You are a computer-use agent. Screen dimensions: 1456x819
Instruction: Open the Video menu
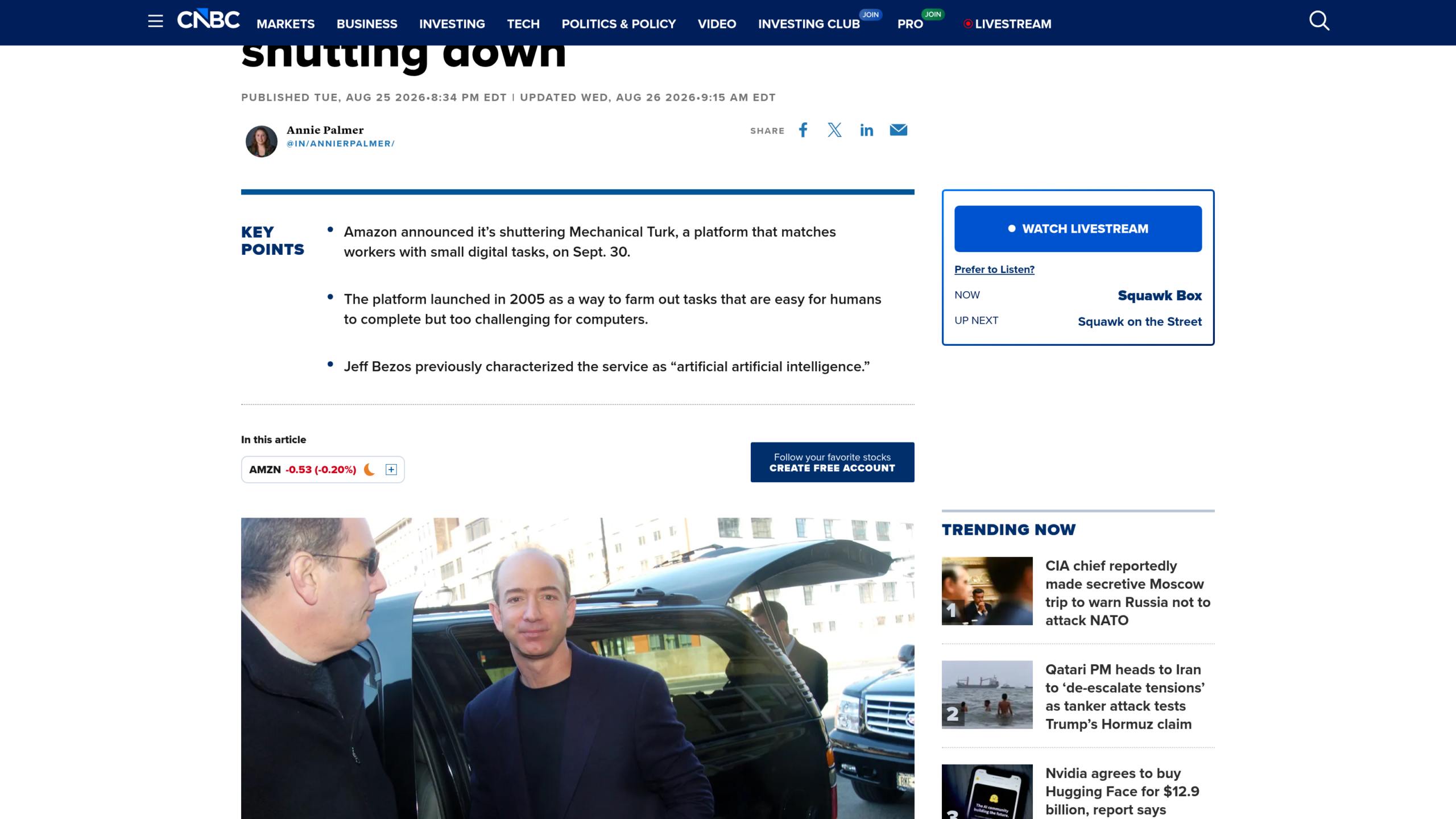tap(717, 24)
